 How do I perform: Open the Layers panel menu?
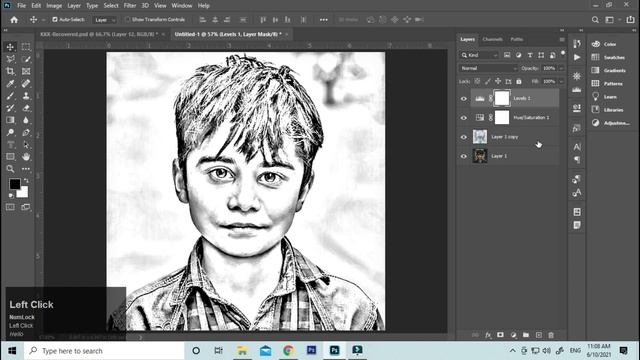(562, 40)
